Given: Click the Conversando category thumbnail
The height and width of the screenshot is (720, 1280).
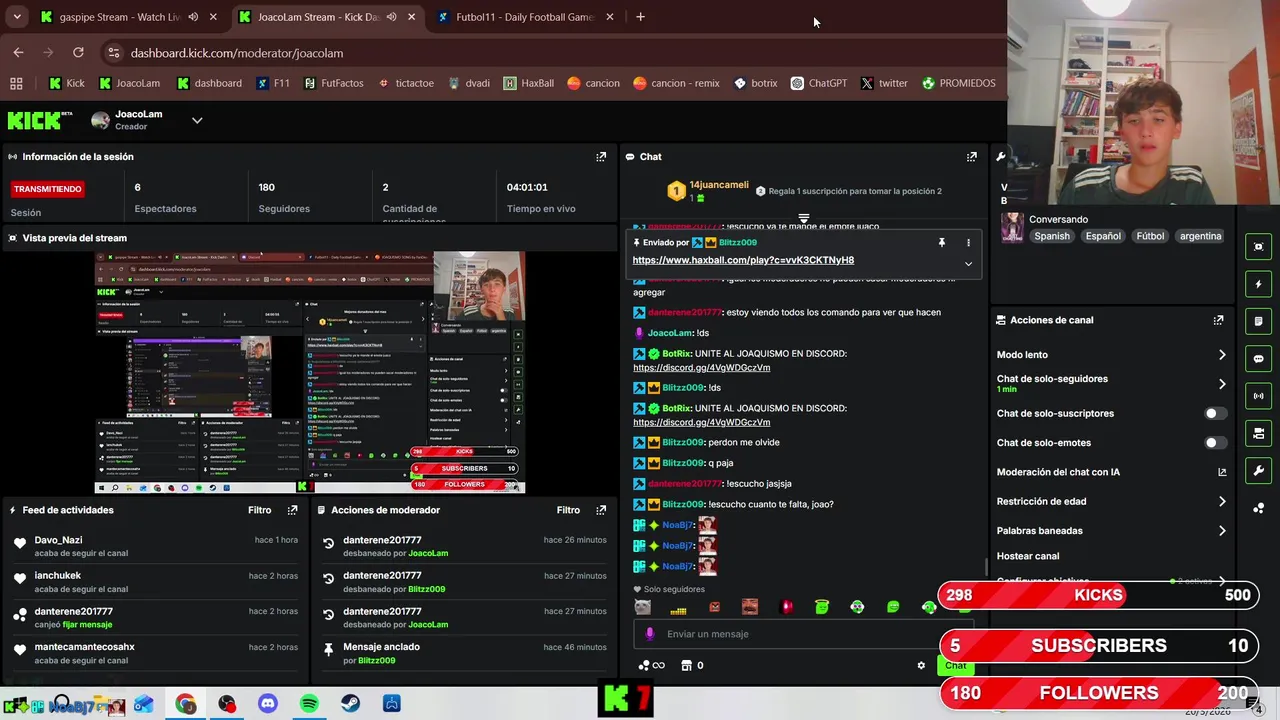Looking at the screenshot, I should click(x=1012, y=228).
